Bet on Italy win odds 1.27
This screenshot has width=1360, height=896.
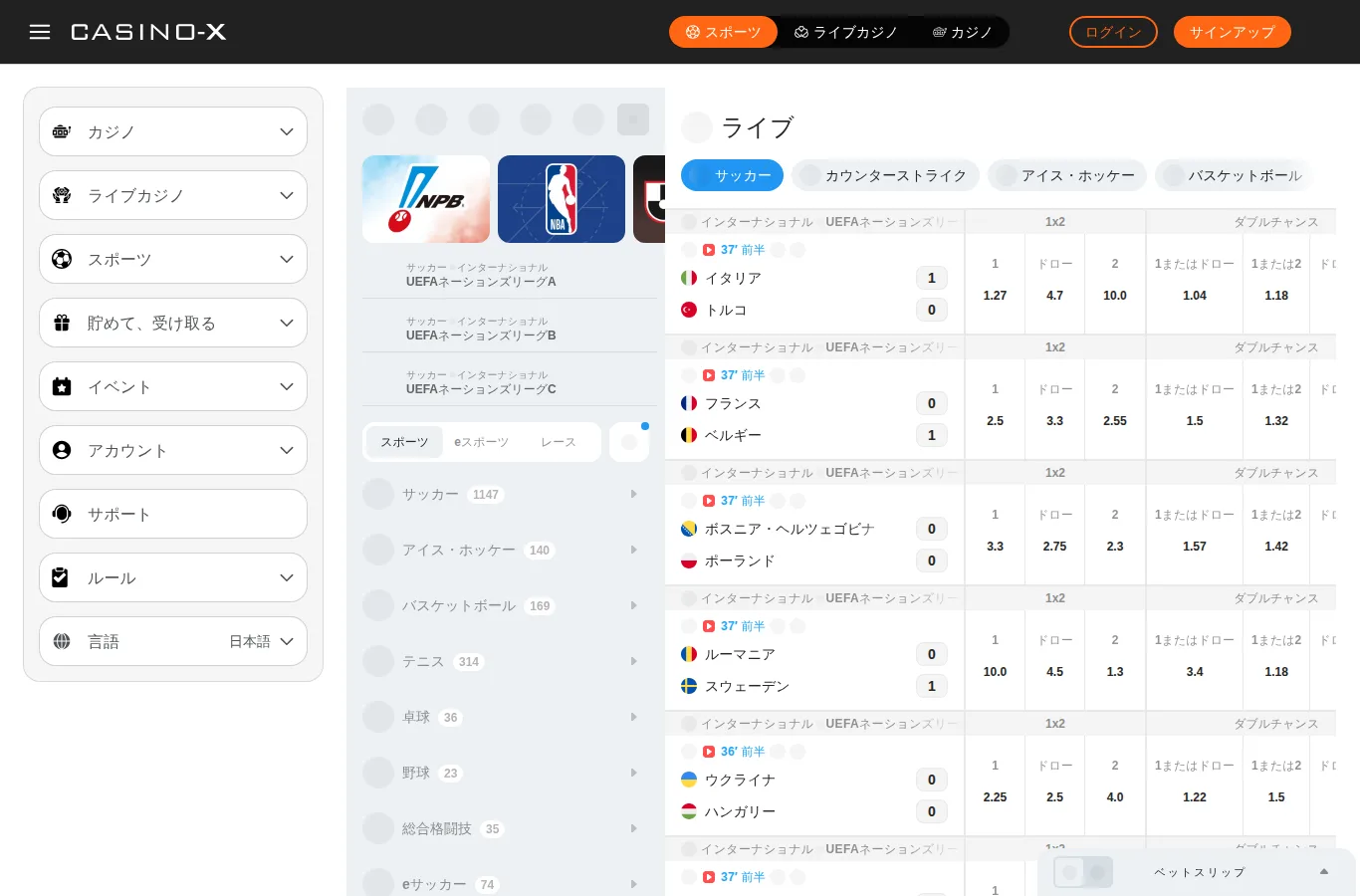[x=995, y=296]
